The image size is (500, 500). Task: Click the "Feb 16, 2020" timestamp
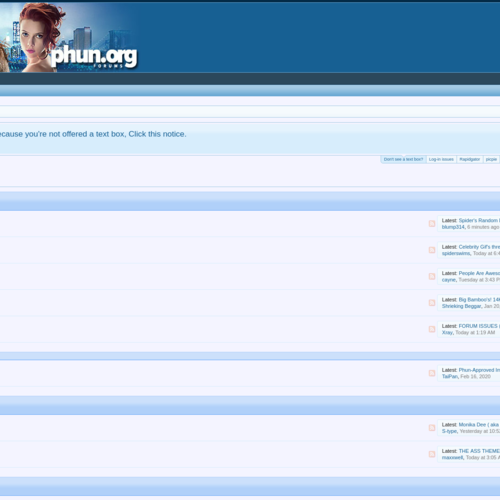(475, 376)
